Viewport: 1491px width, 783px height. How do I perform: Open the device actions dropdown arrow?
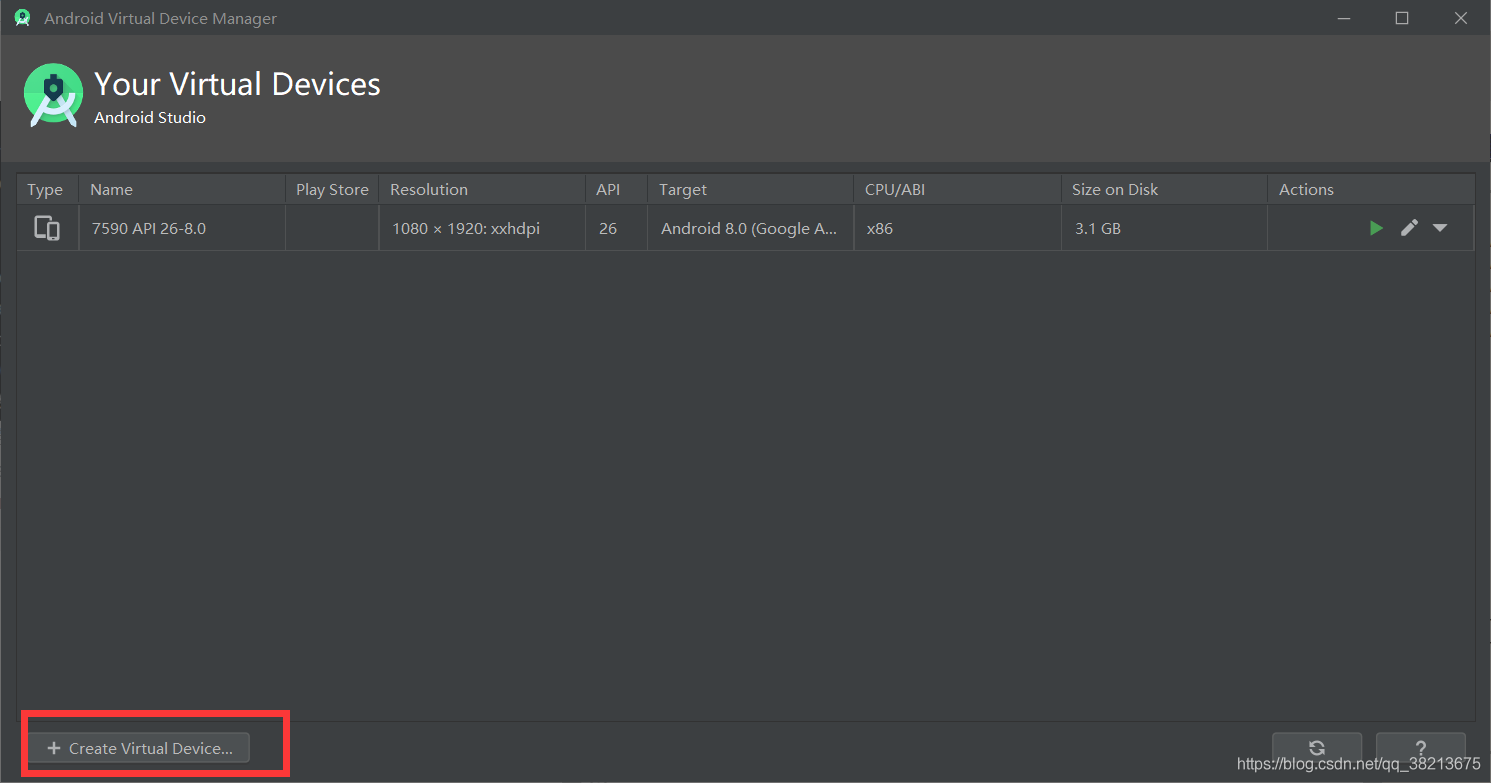pyautogui.click(x=1440, y=228)
